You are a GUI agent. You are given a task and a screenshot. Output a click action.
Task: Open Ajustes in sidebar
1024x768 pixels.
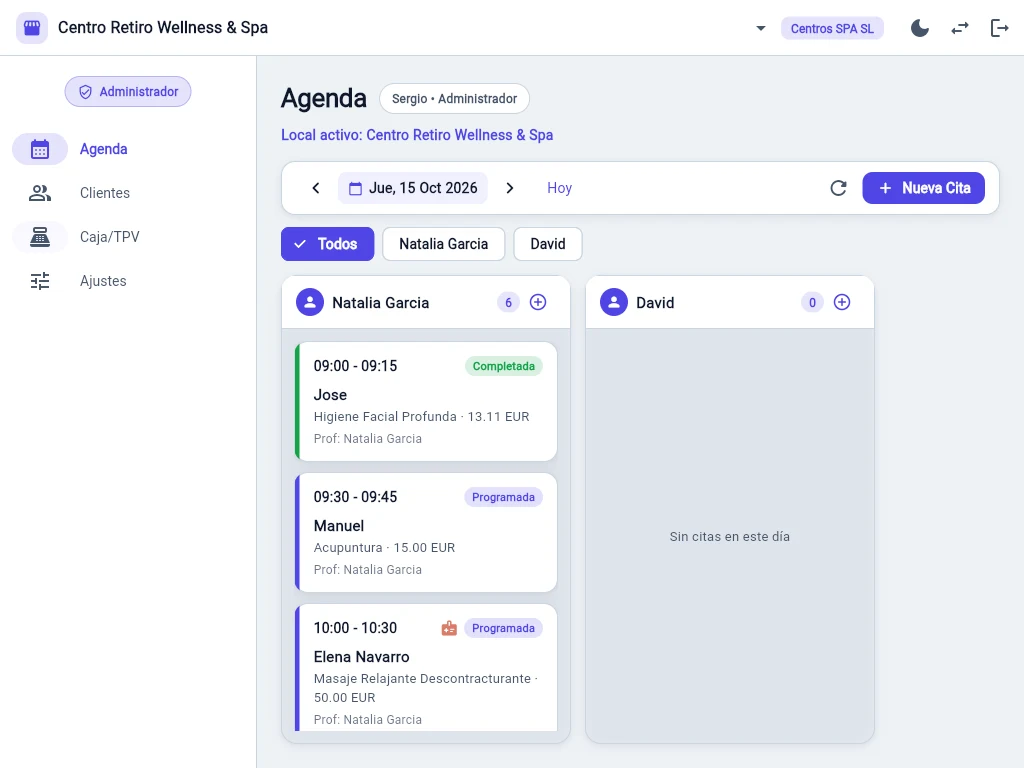click(x=103, y=281)
